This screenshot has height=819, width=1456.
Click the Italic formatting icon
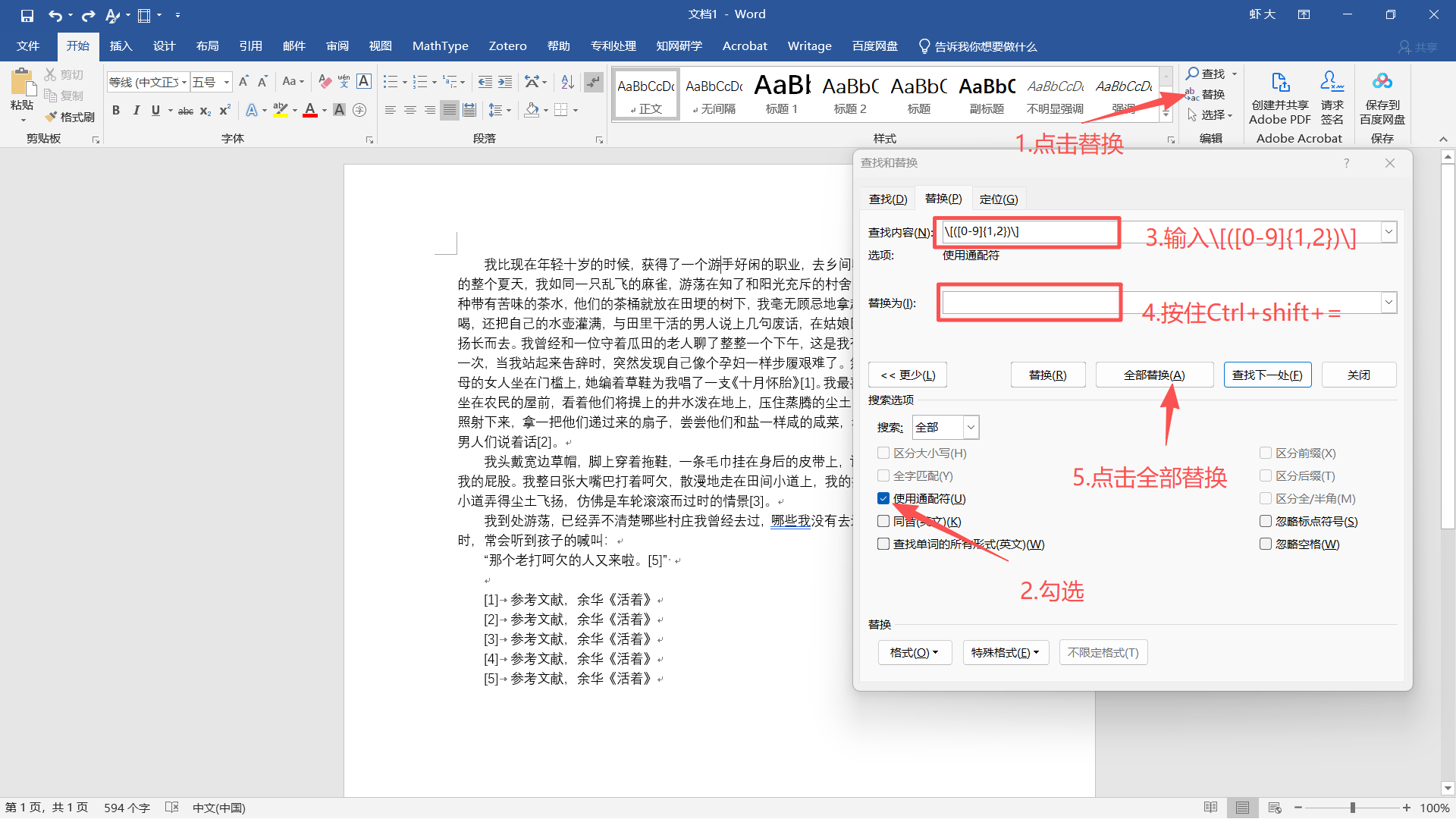[136, 111]
